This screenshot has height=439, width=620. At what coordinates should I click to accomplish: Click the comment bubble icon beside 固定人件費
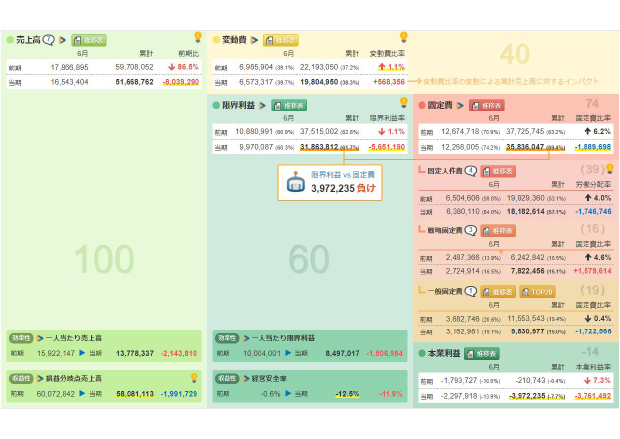coord(471,170)
